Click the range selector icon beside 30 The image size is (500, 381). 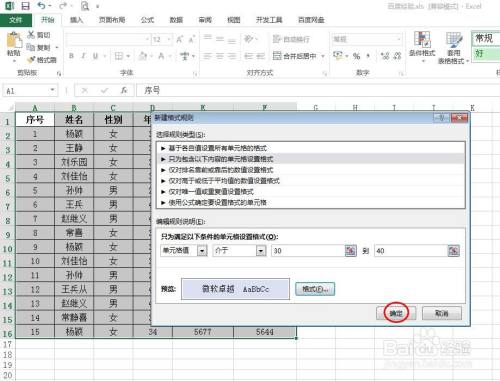coord(350,251)
